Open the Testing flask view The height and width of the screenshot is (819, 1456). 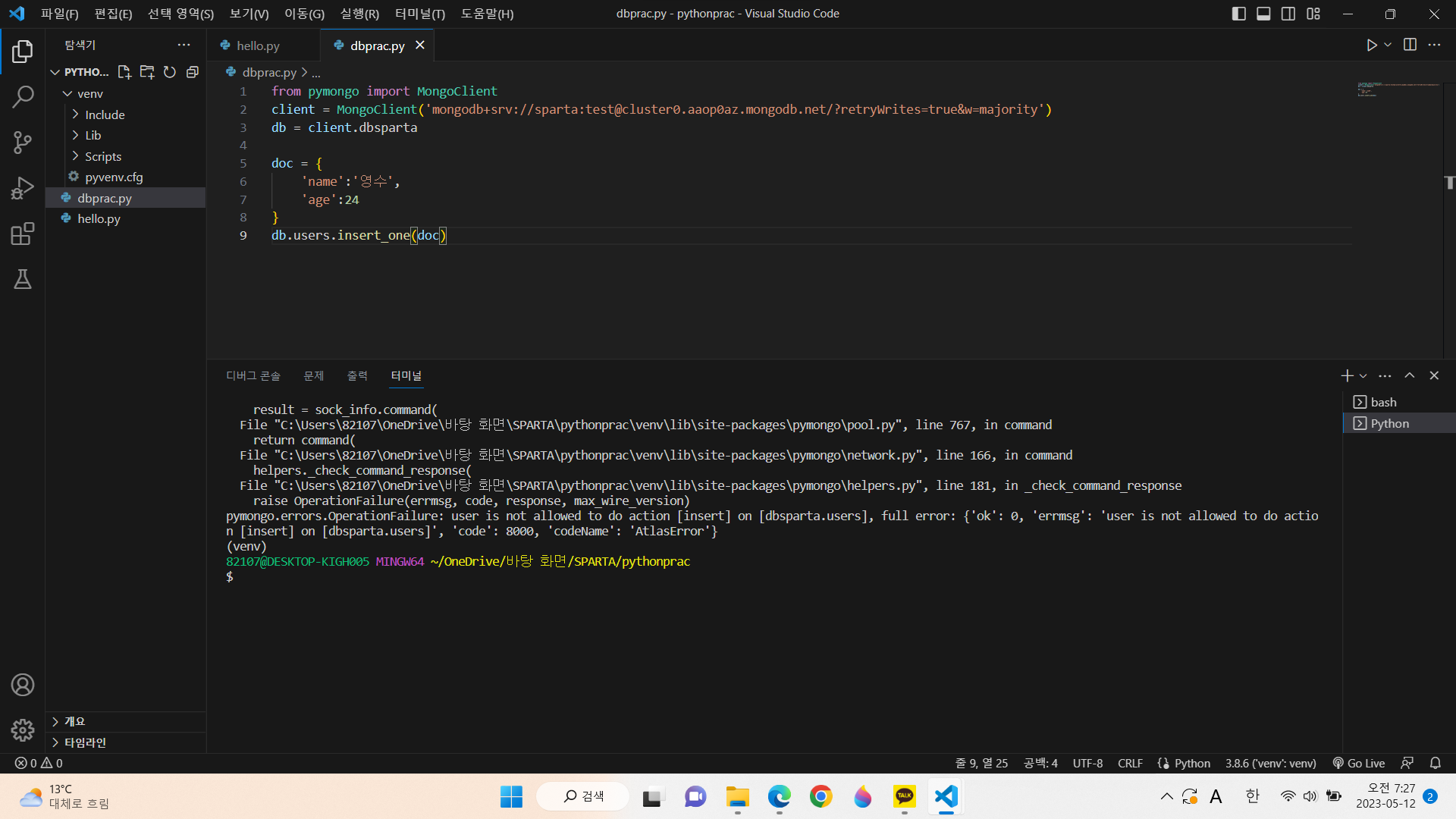[x=23, y=279]
